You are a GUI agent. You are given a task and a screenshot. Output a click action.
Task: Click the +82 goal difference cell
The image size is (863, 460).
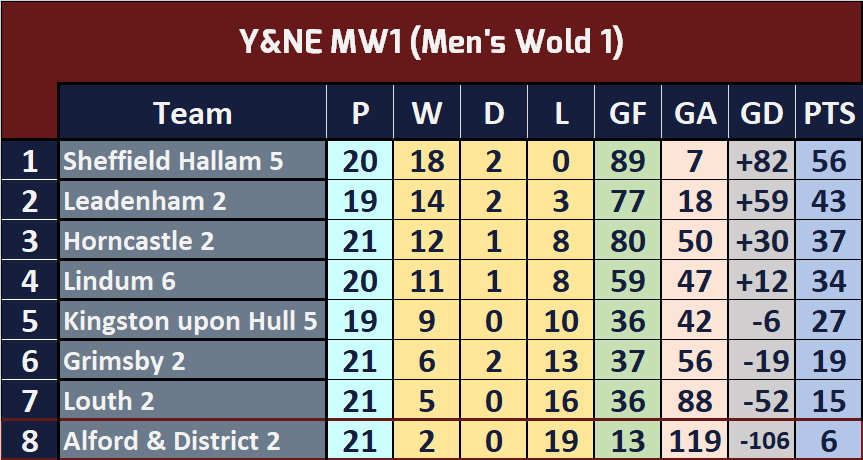[x=762, y=161]
